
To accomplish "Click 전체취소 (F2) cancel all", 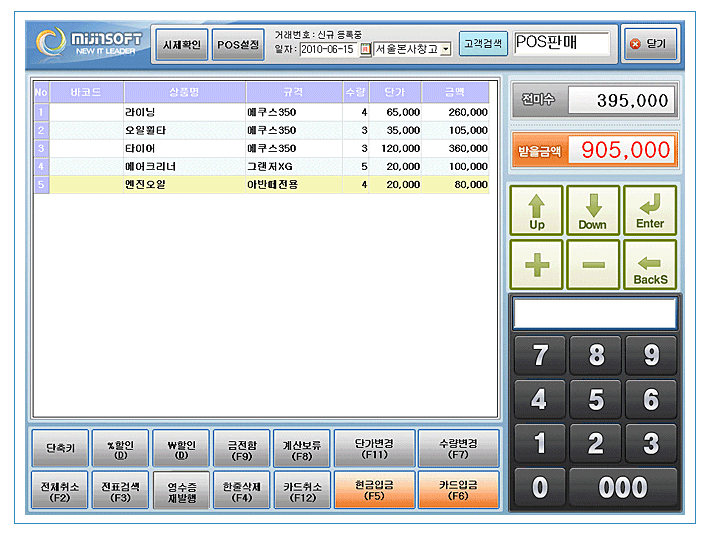I will 60,490.
